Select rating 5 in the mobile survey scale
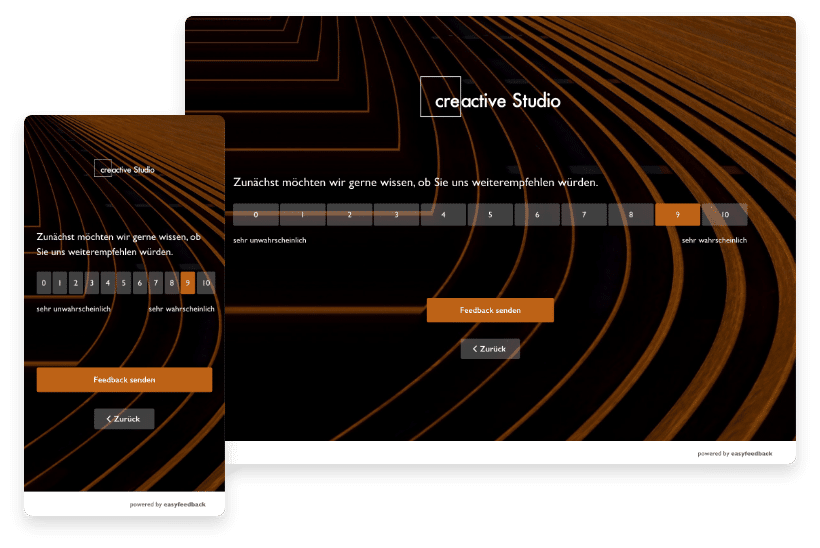820x548 pixels. click(x=124, y=283)
